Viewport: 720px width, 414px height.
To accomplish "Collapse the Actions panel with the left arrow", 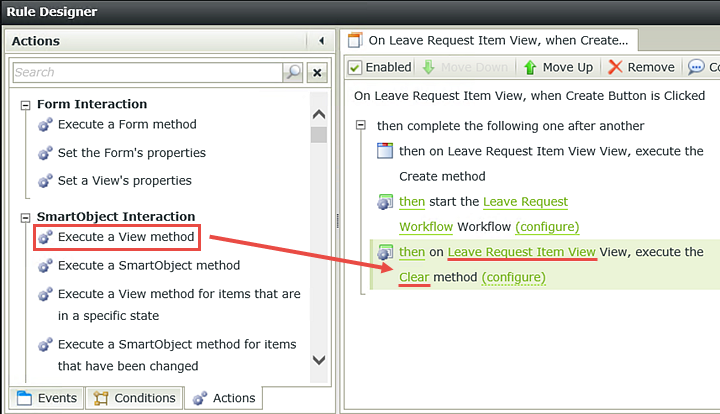I will pyautogui.click(x=321, y=41).
